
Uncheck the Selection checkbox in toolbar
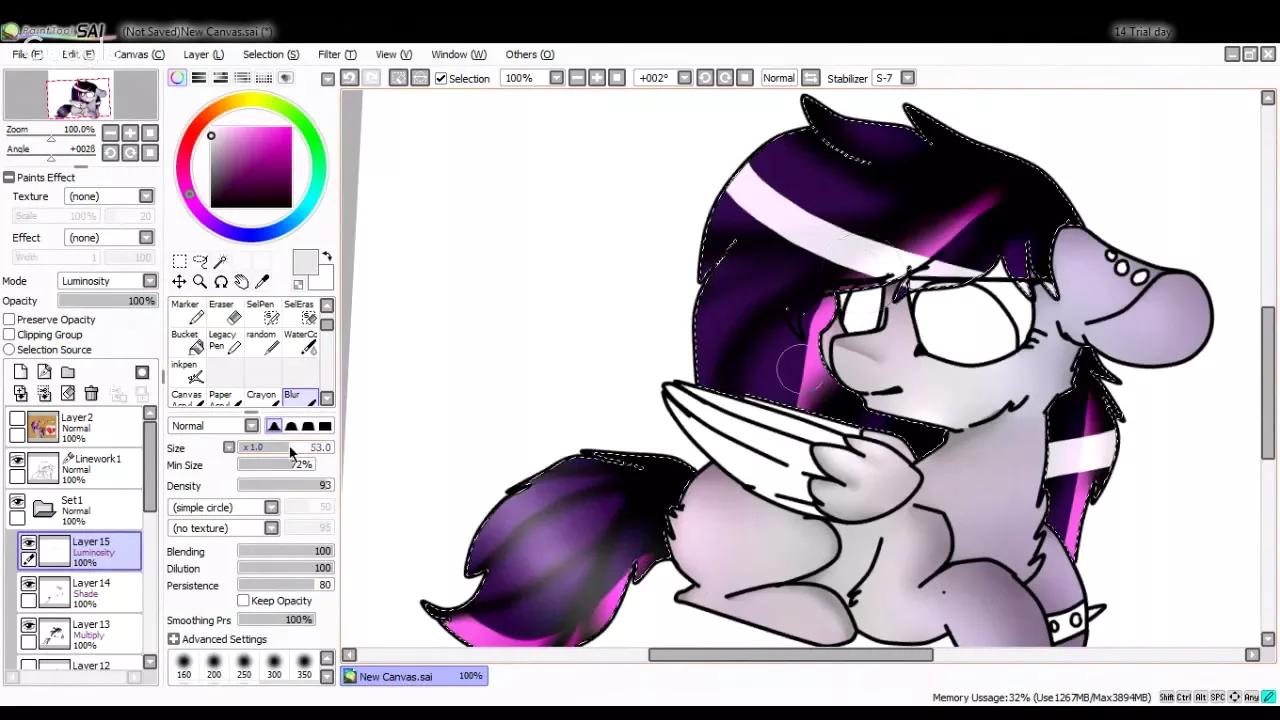tap(441, 78)
